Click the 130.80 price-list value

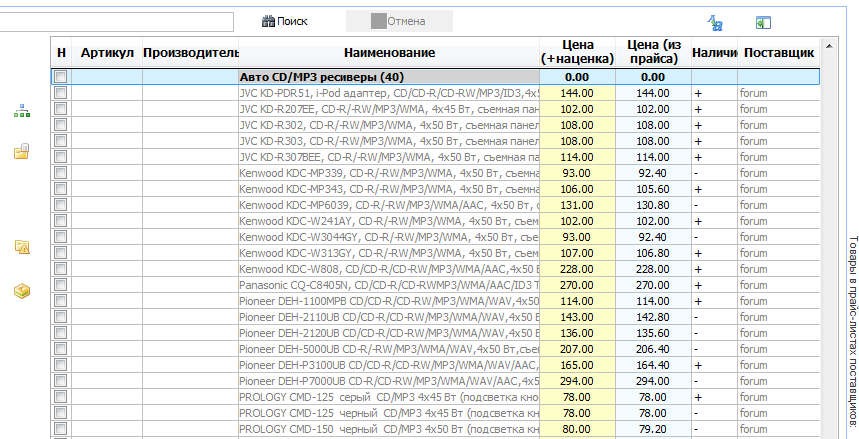653,205
